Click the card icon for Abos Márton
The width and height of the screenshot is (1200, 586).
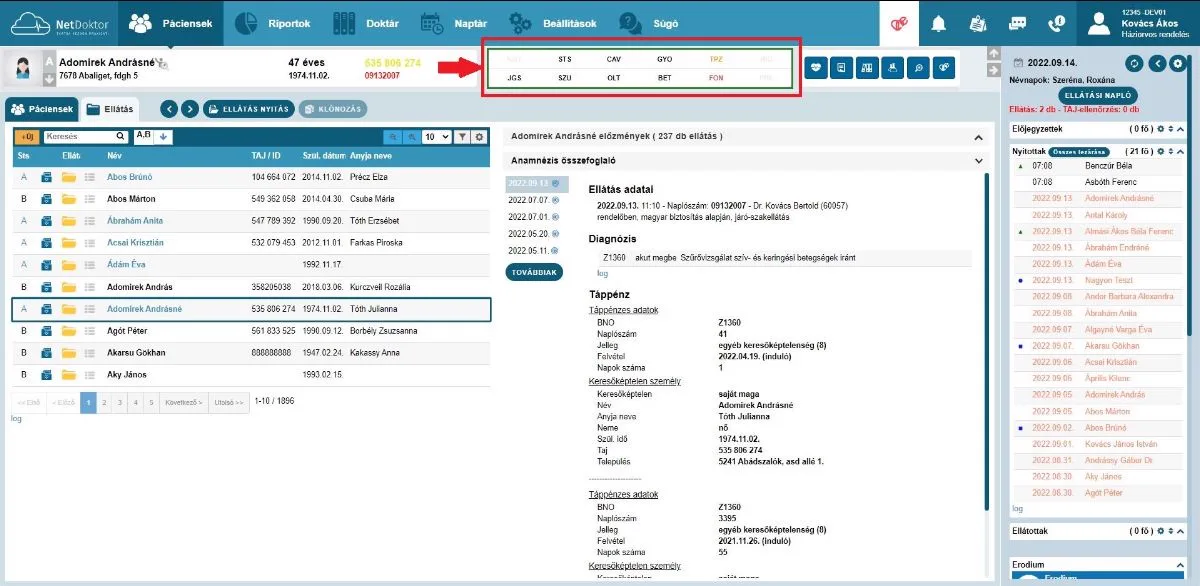(47, 199)
